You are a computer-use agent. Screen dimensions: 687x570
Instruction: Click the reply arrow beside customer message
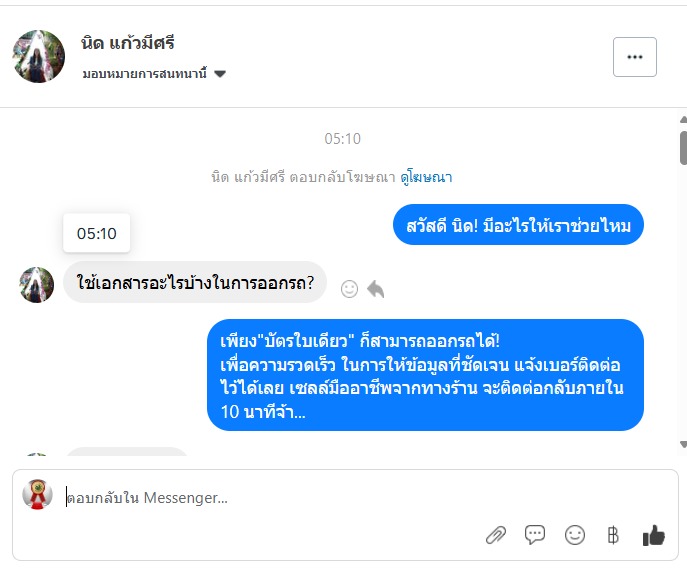pyautogui.click(x=375, y=288)
